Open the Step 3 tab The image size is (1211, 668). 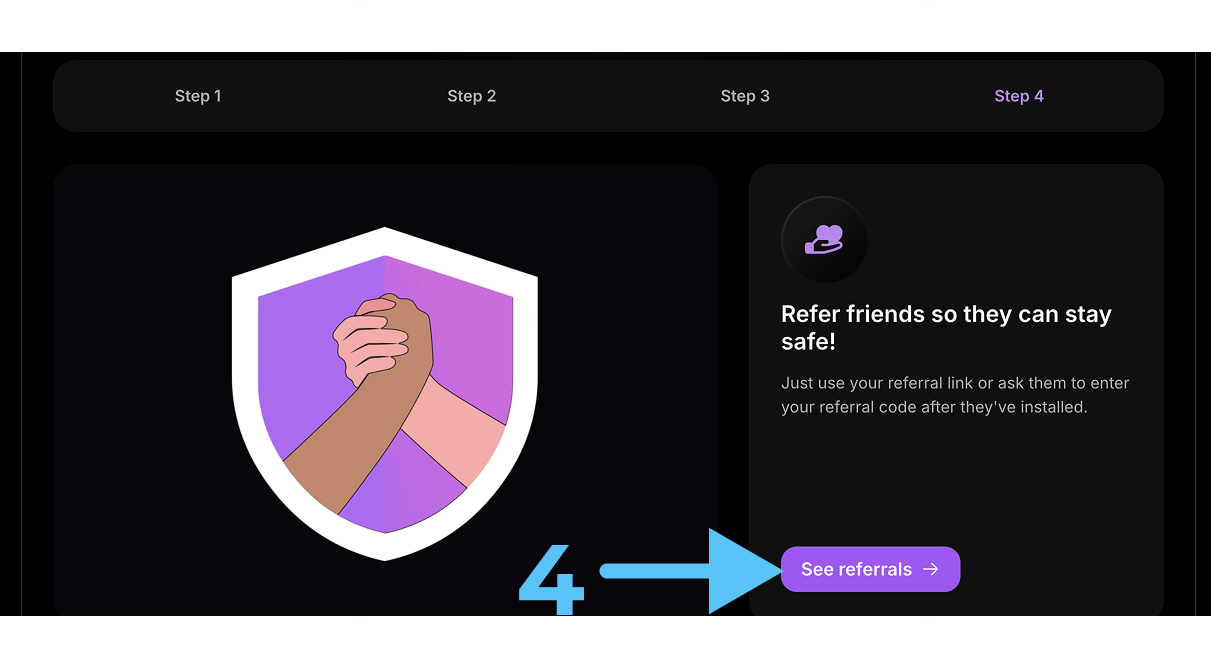pyautogui.click(x=745, y=96)
